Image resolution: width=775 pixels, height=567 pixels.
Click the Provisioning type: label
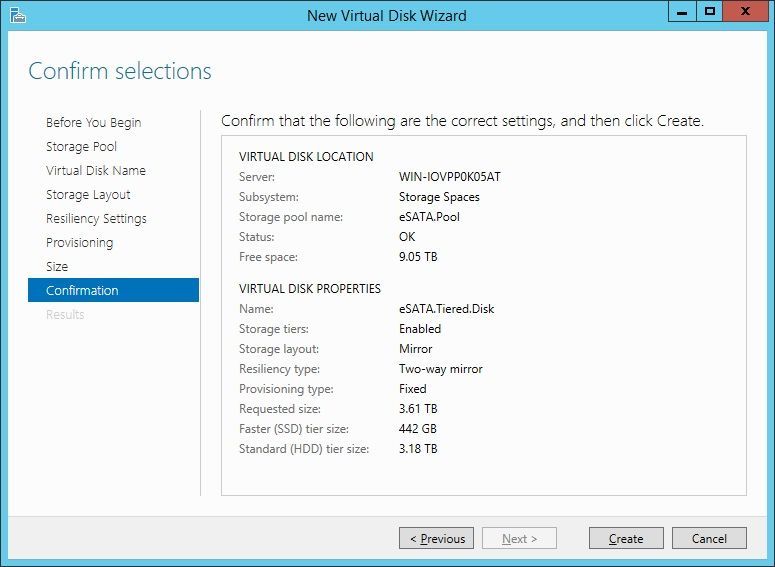tap(286, 389)
